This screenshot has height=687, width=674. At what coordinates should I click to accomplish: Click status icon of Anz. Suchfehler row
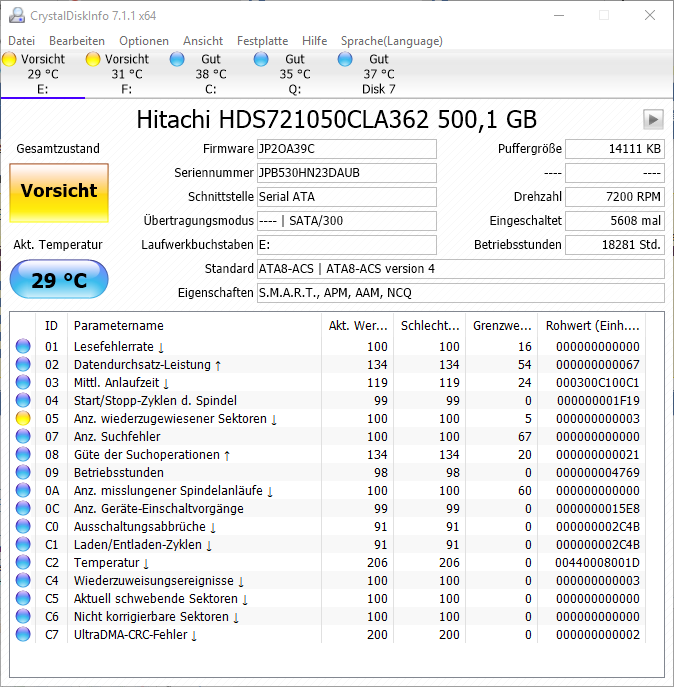tap(23, 436)
